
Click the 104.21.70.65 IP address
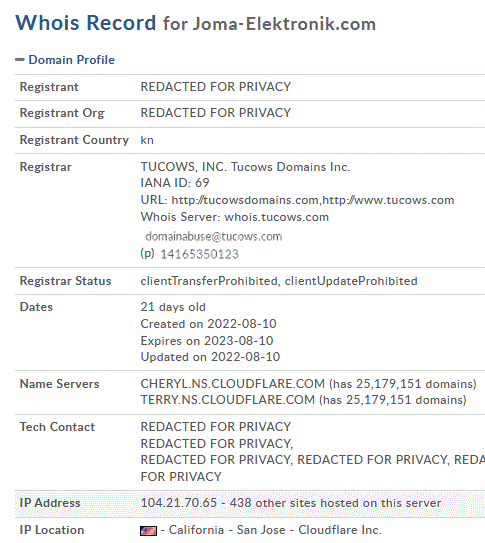tap(179, 503)
